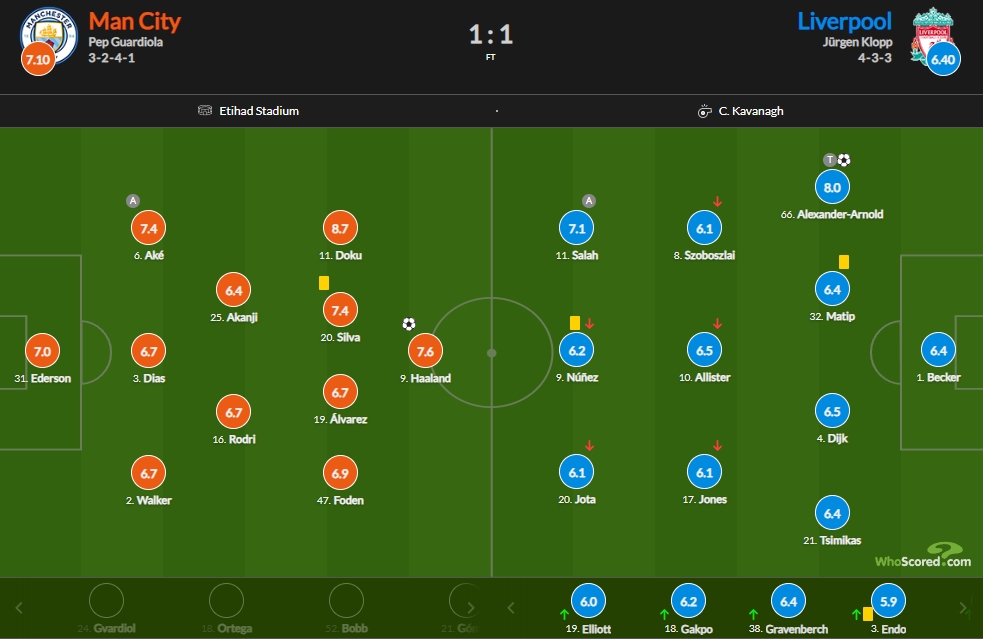This screenshot has width=983, height=639.
Task: Click Salah's 7.1 rating circle
Action: point(576,228)
